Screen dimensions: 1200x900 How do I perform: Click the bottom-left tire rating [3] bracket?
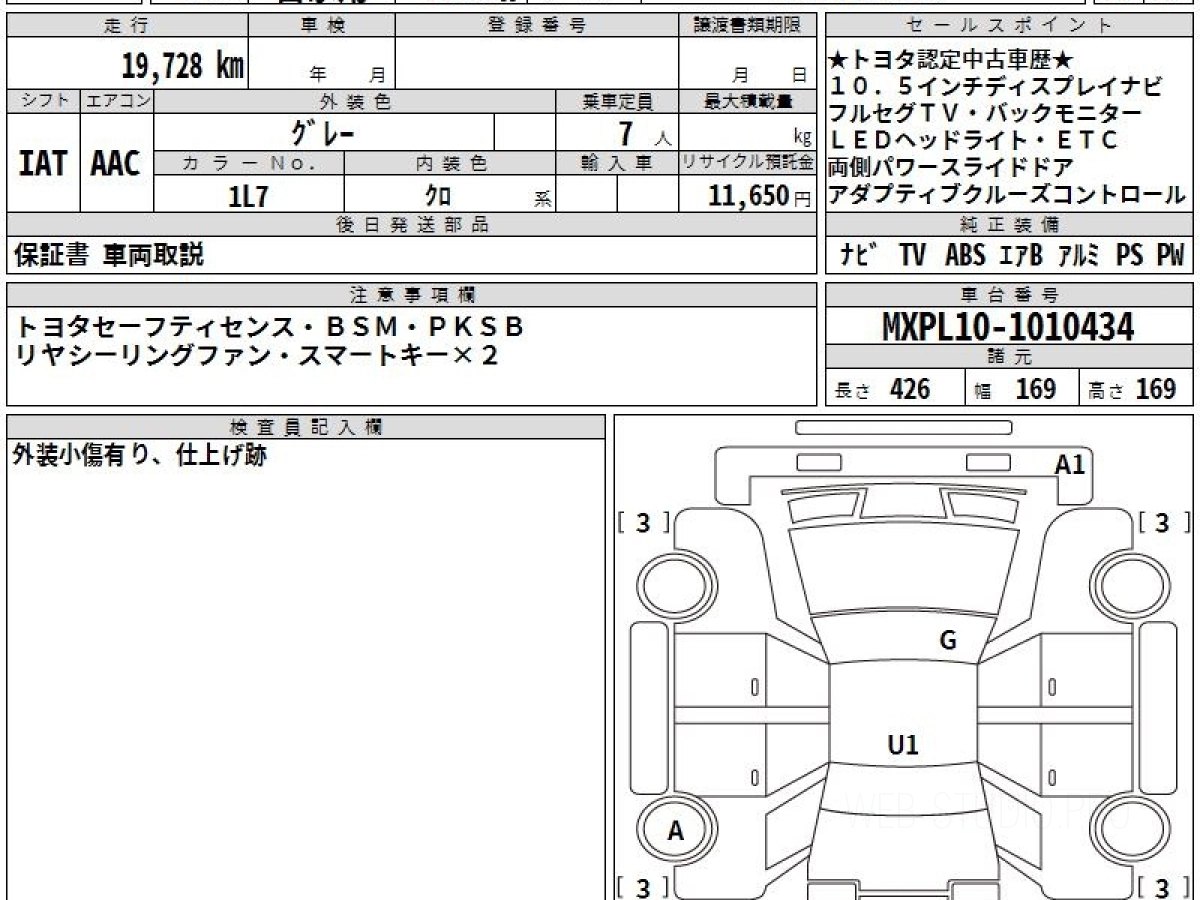(x=643, y=887)
